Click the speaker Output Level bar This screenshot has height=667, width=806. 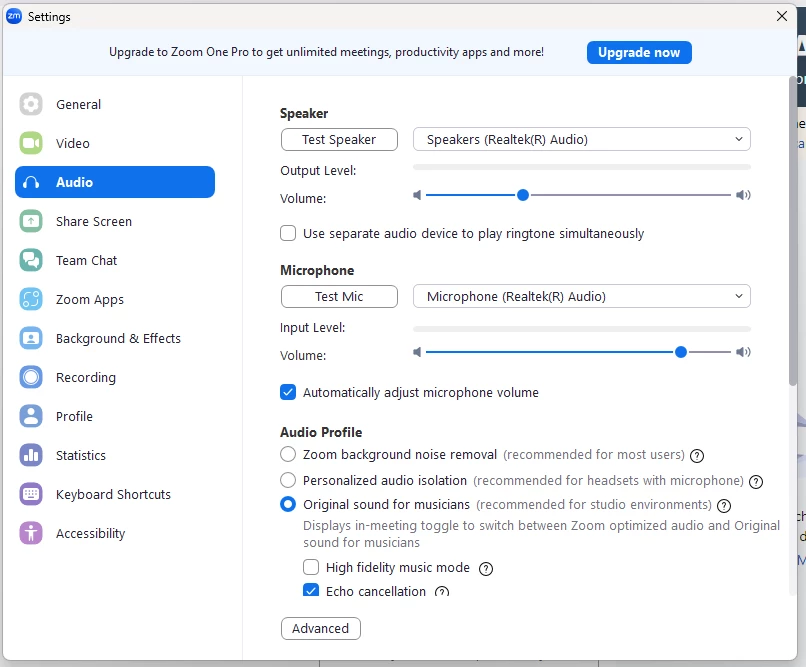tap(581, 168)
